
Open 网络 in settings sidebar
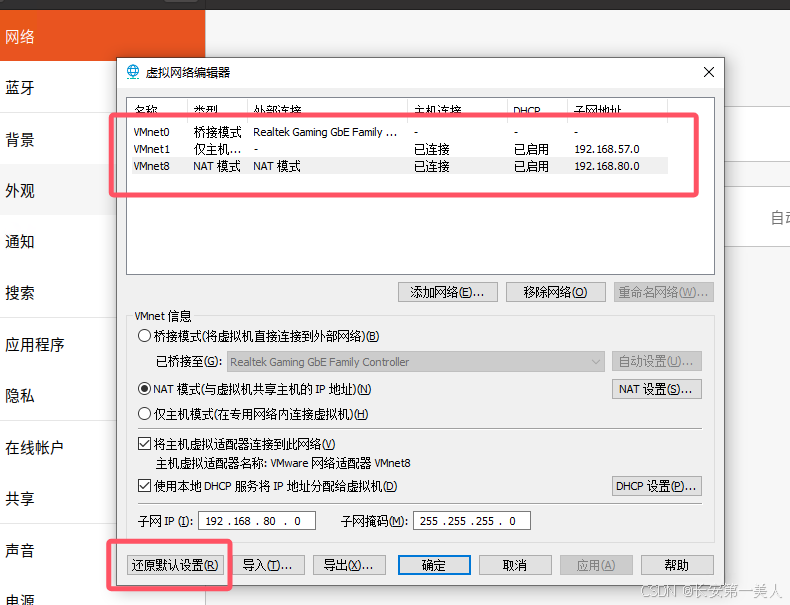click(x=102, y=36)
